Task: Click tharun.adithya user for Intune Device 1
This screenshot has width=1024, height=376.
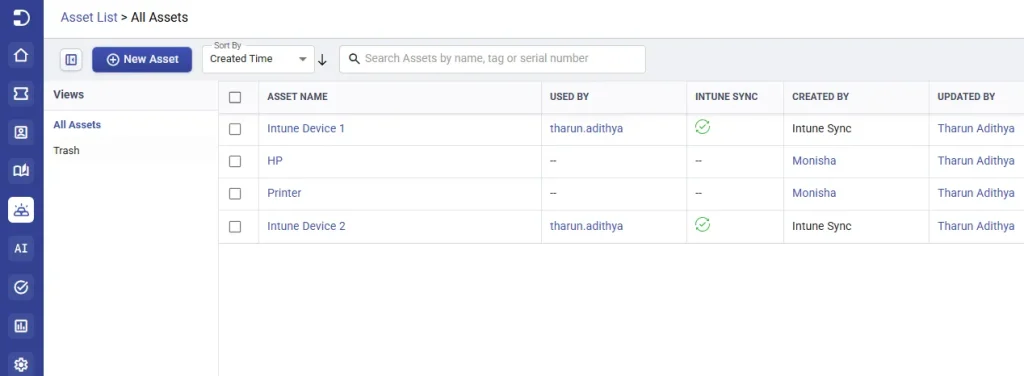Action: [x=586, y=129]
